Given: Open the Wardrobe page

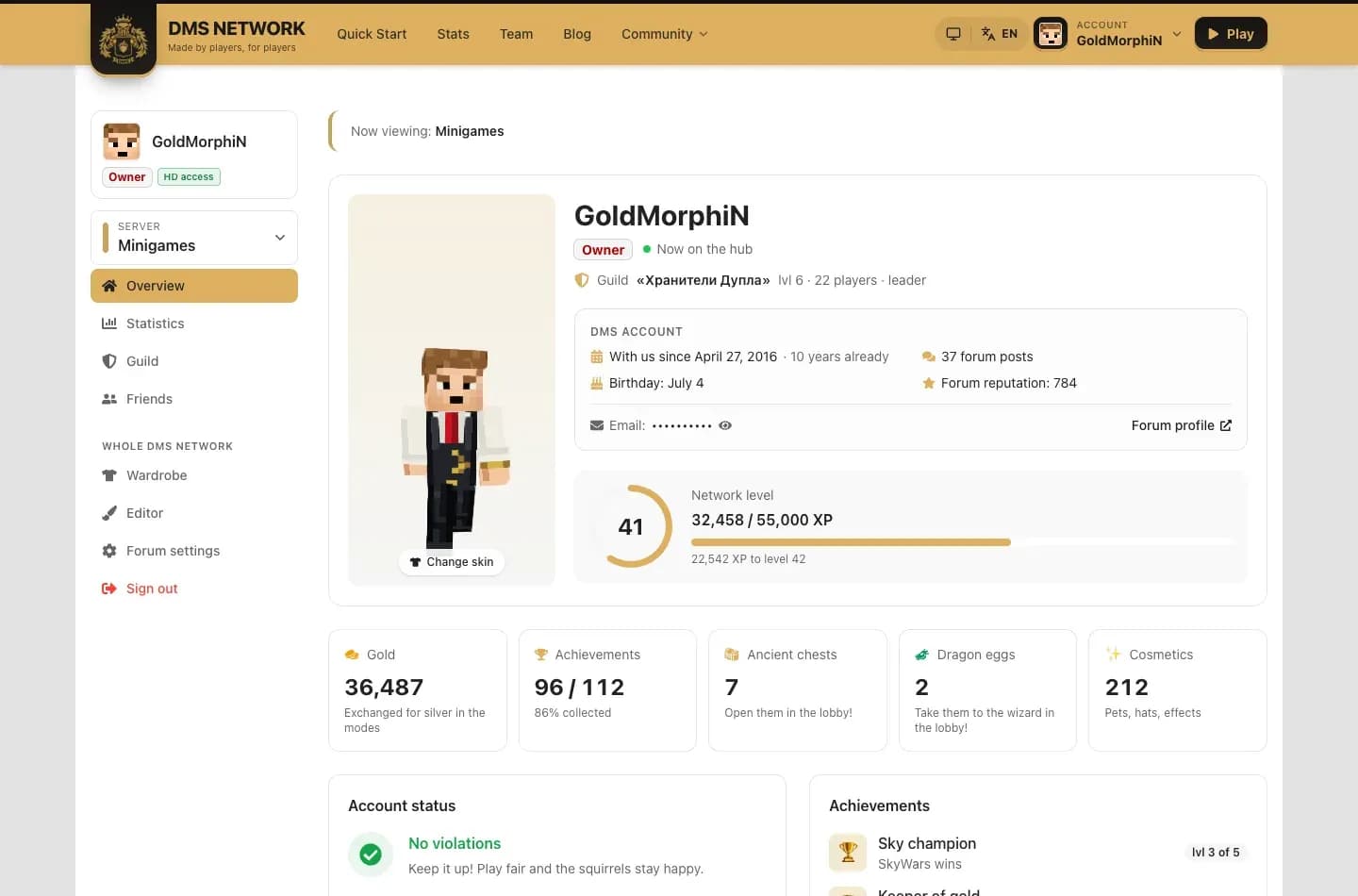Looking at the screenshot, I should pos(194,475).
